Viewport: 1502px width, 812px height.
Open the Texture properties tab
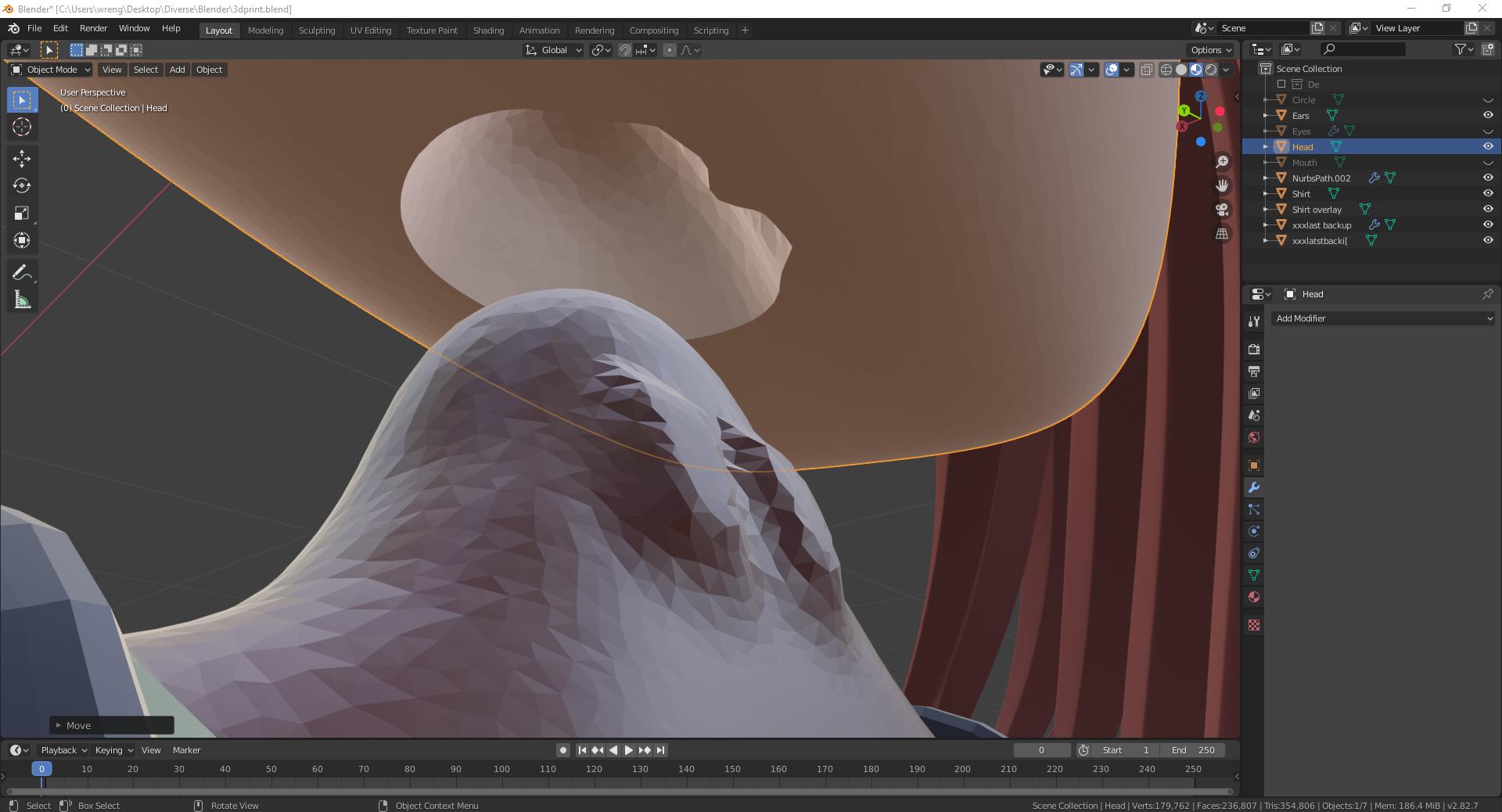click(x=1254, y=625)
